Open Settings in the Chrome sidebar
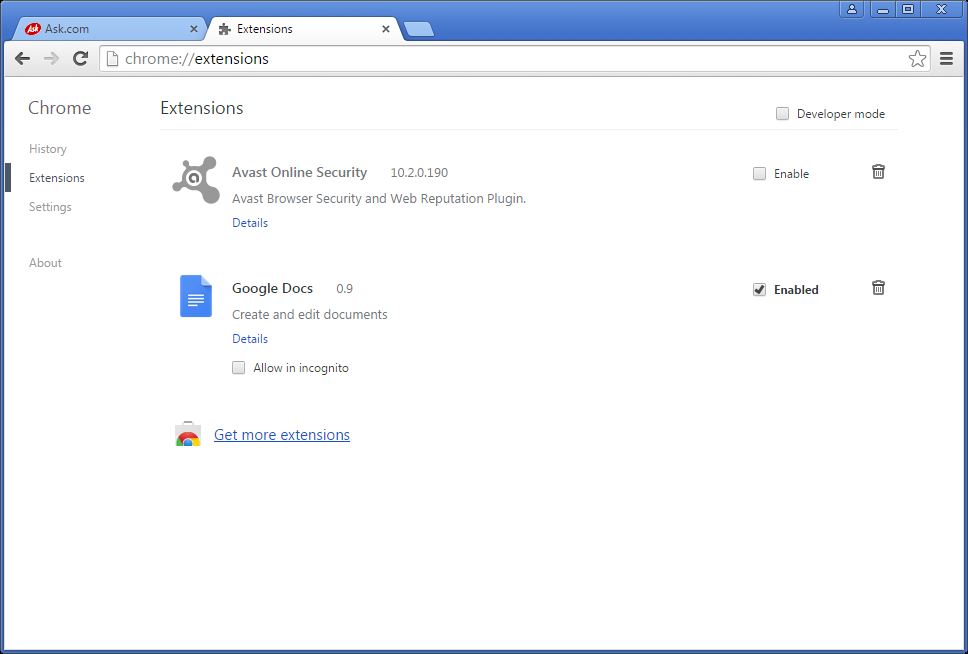Viewport: 968px width, 654px height. click(x=50, y=207)
